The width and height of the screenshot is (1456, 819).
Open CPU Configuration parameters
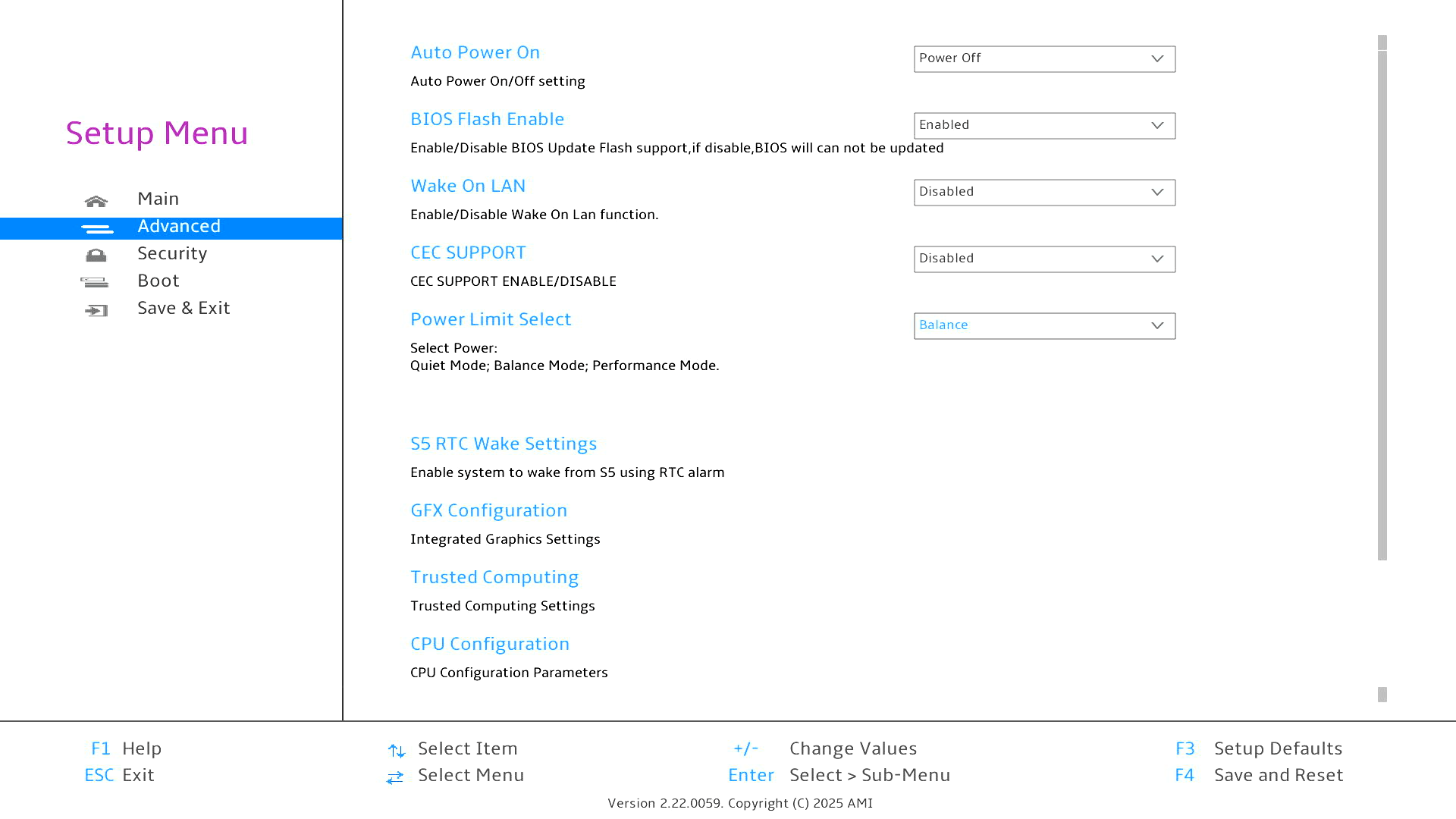[x=489, y=645]
